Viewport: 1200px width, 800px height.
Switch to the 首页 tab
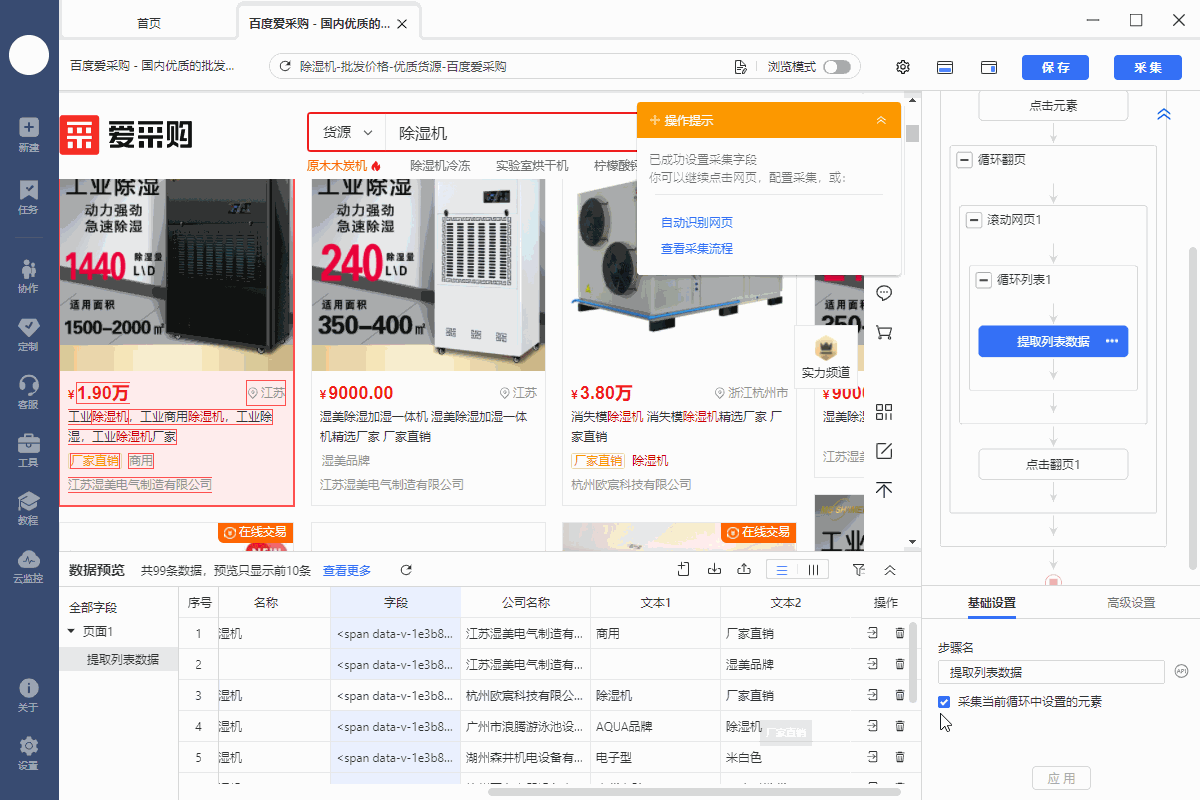(x=148, y=22)
